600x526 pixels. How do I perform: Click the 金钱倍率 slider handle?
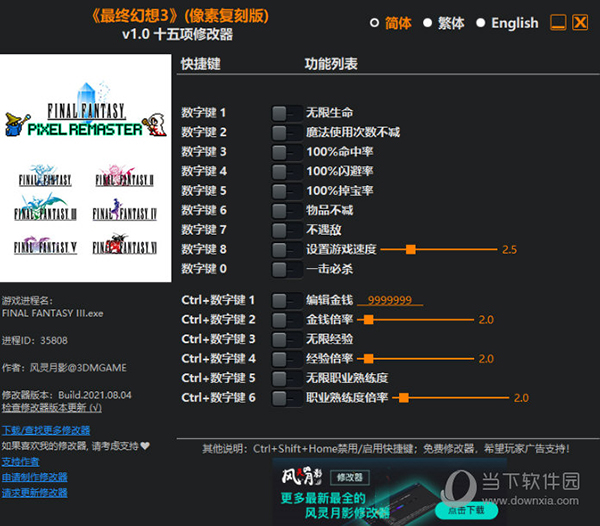tap(368, 319)
